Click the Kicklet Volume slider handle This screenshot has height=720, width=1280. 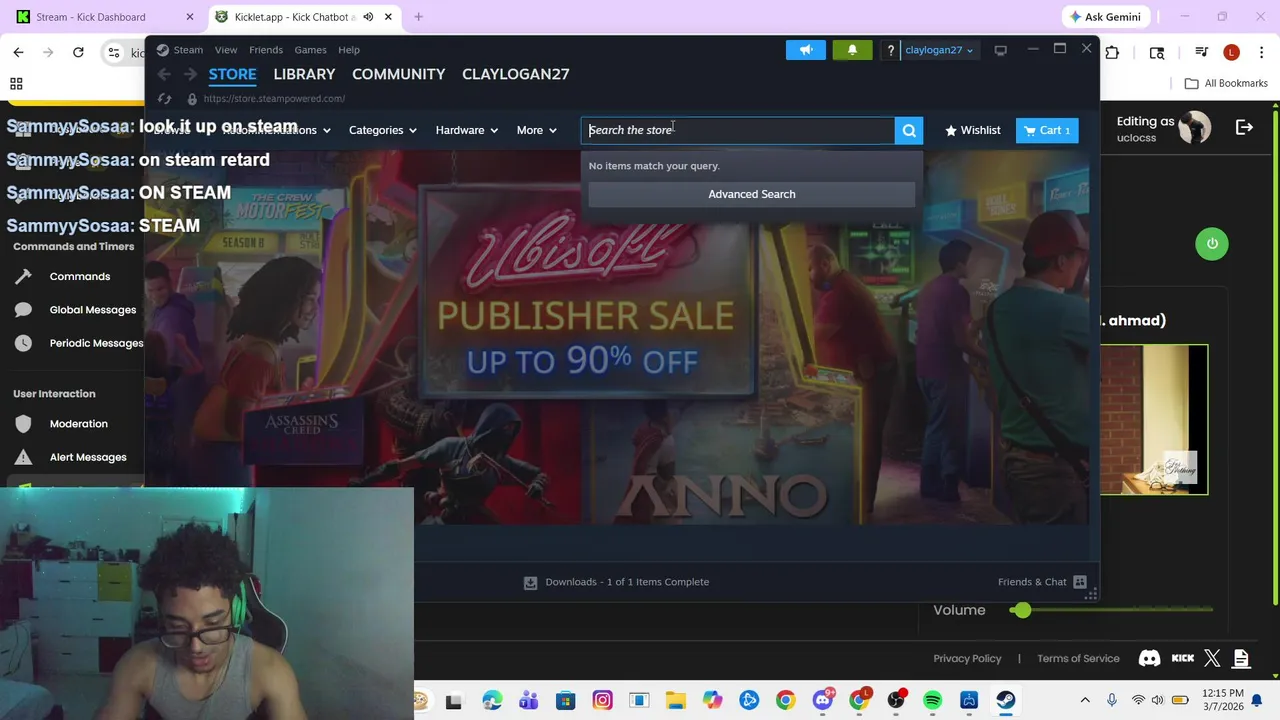coord(1021,610)
